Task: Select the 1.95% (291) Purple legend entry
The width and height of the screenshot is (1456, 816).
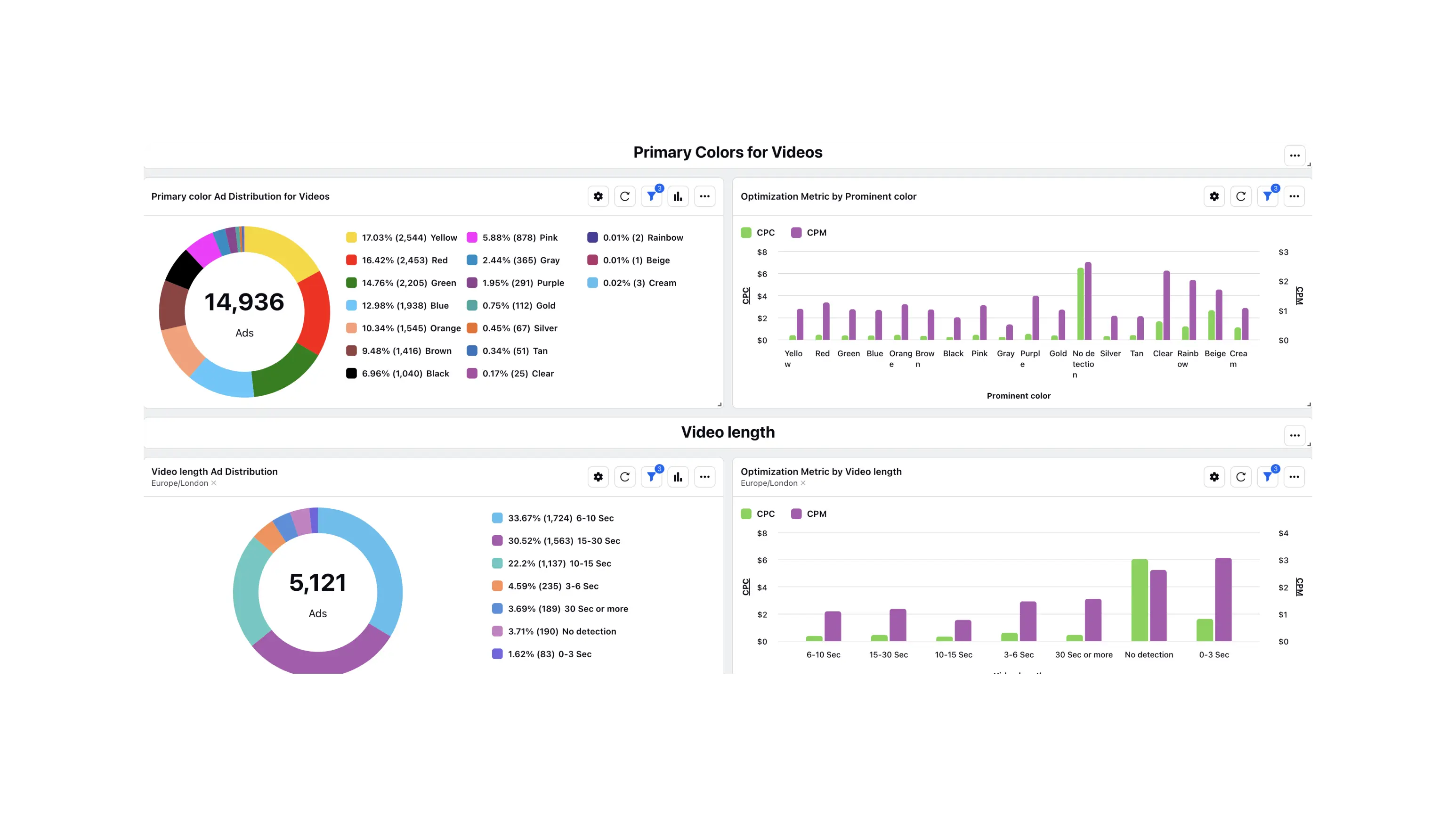Action: tap(516, 283)
